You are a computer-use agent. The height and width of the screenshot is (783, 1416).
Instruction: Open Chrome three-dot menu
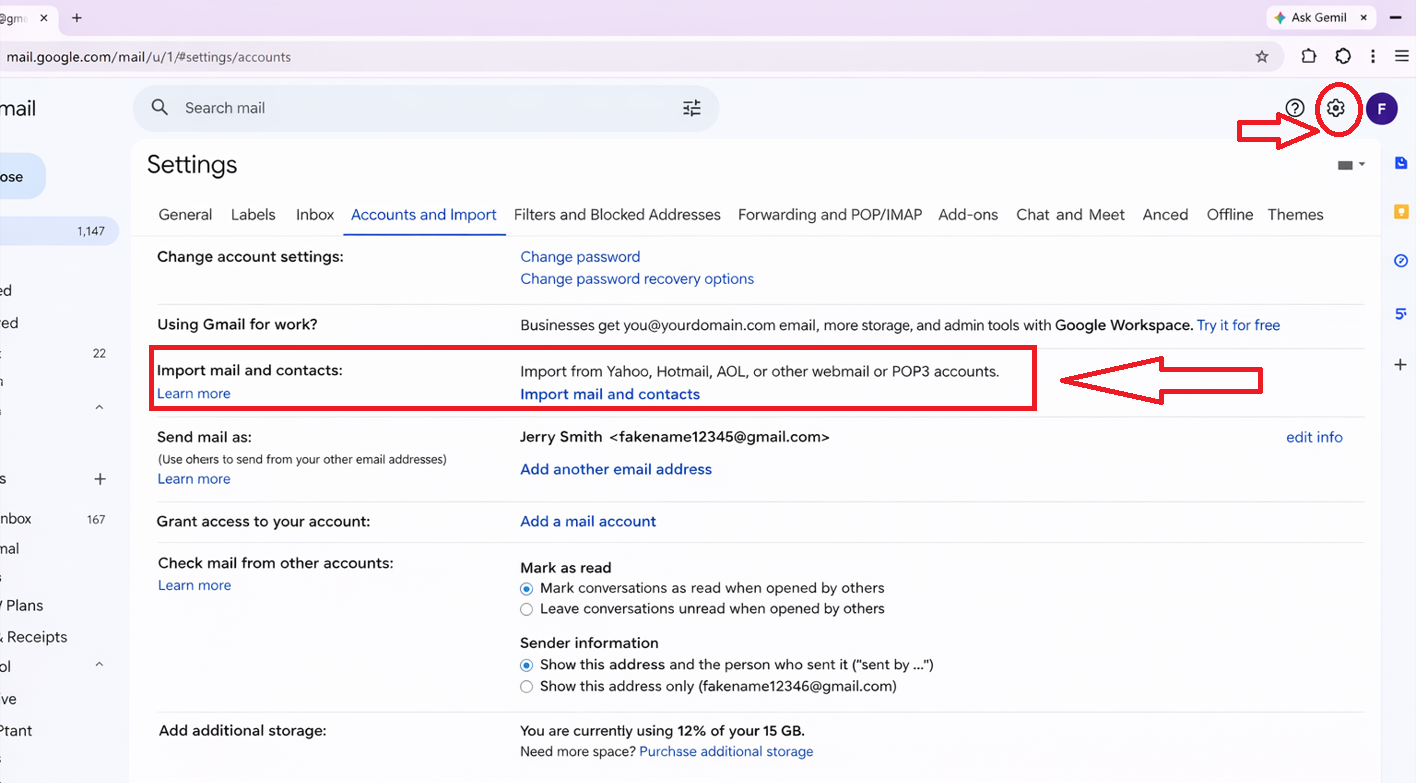pyautogui.click(x=1373, y=57)
